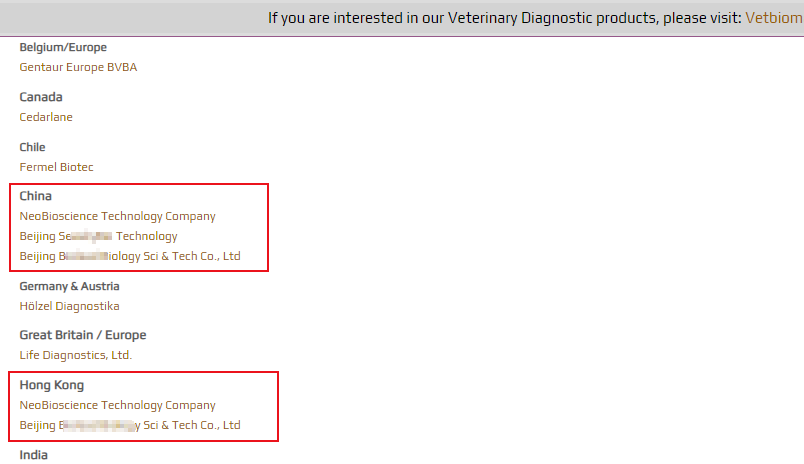Open the Beijing Technology link under China
The image size is (804, 464).
(x=98, y=236)
